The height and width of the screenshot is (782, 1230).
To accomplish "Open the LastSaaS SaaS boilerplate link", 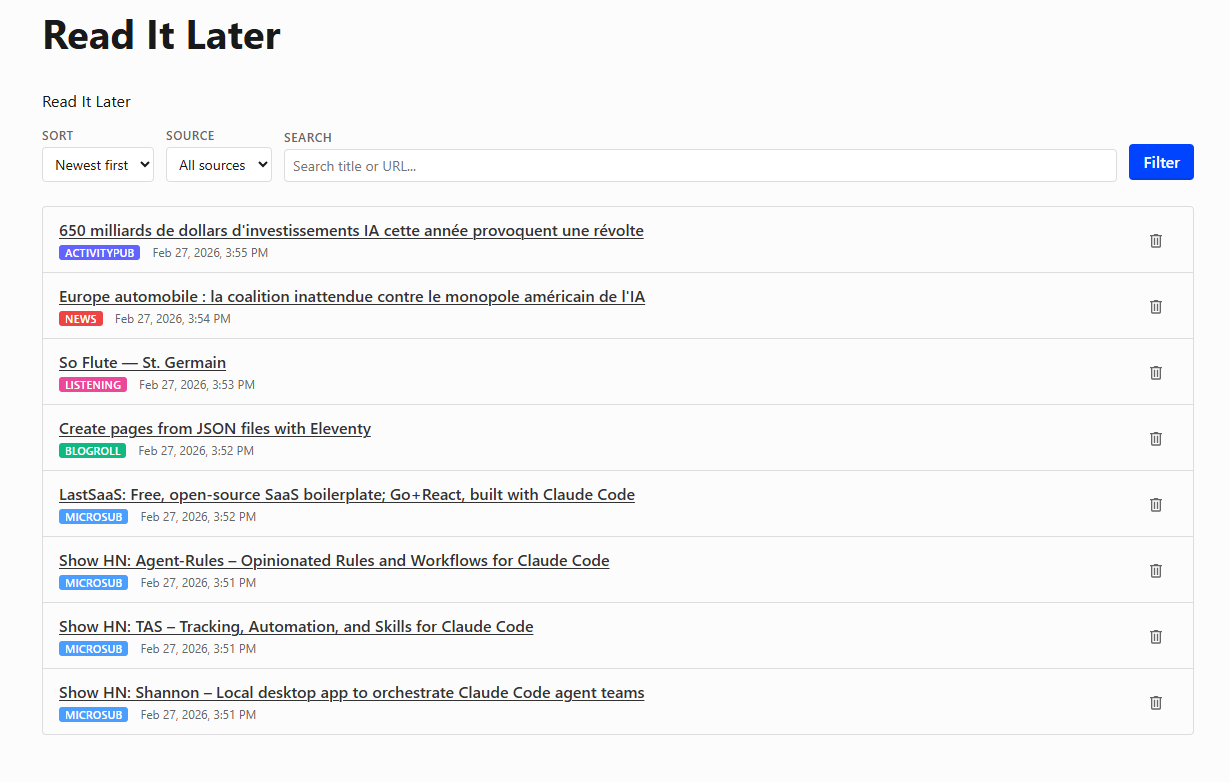I will point(346,494).
